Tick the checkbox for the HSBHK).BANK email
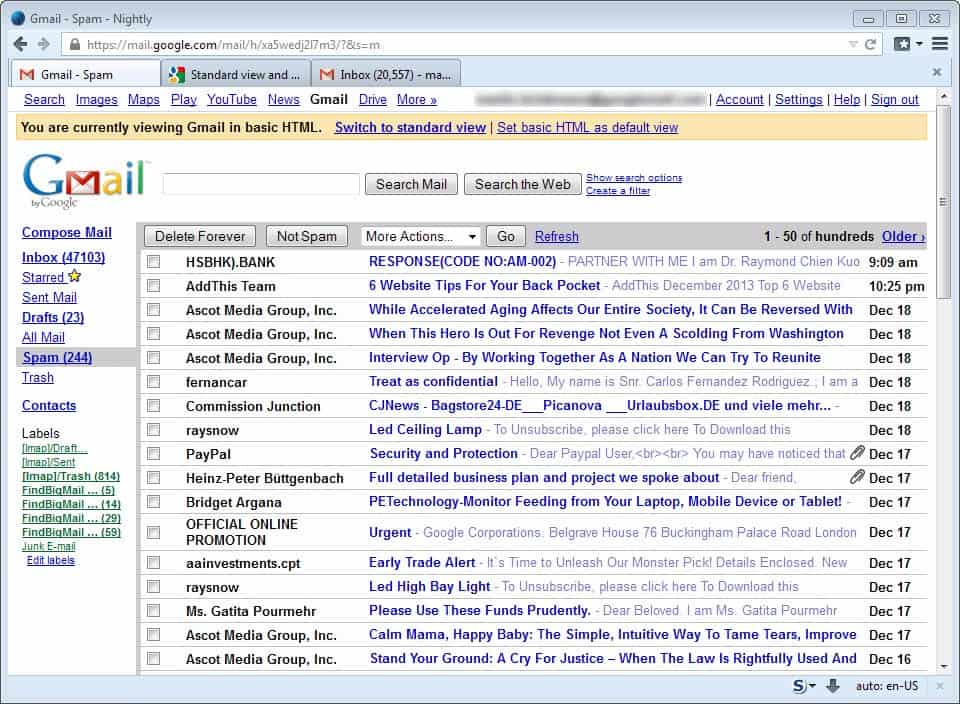The width and height of the screenshot is (960, 704). tap(153, 262)
